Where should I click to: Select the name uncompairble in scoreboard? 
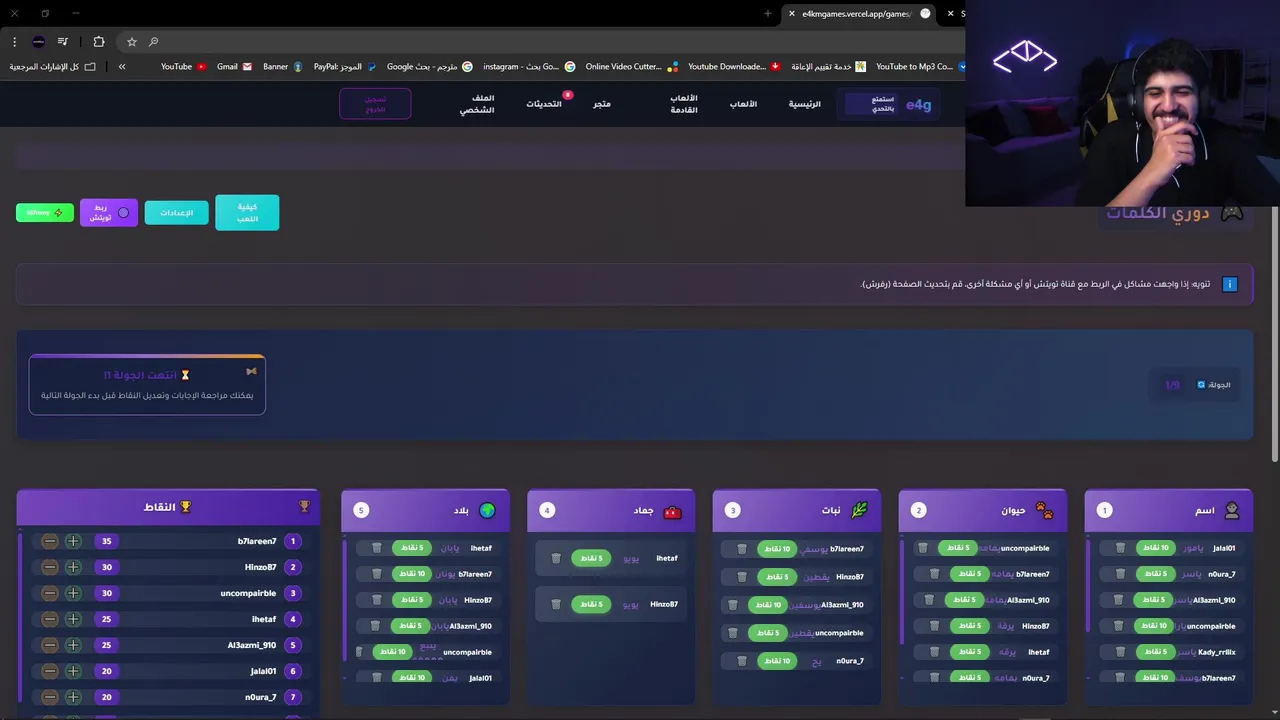coord(248,593)
